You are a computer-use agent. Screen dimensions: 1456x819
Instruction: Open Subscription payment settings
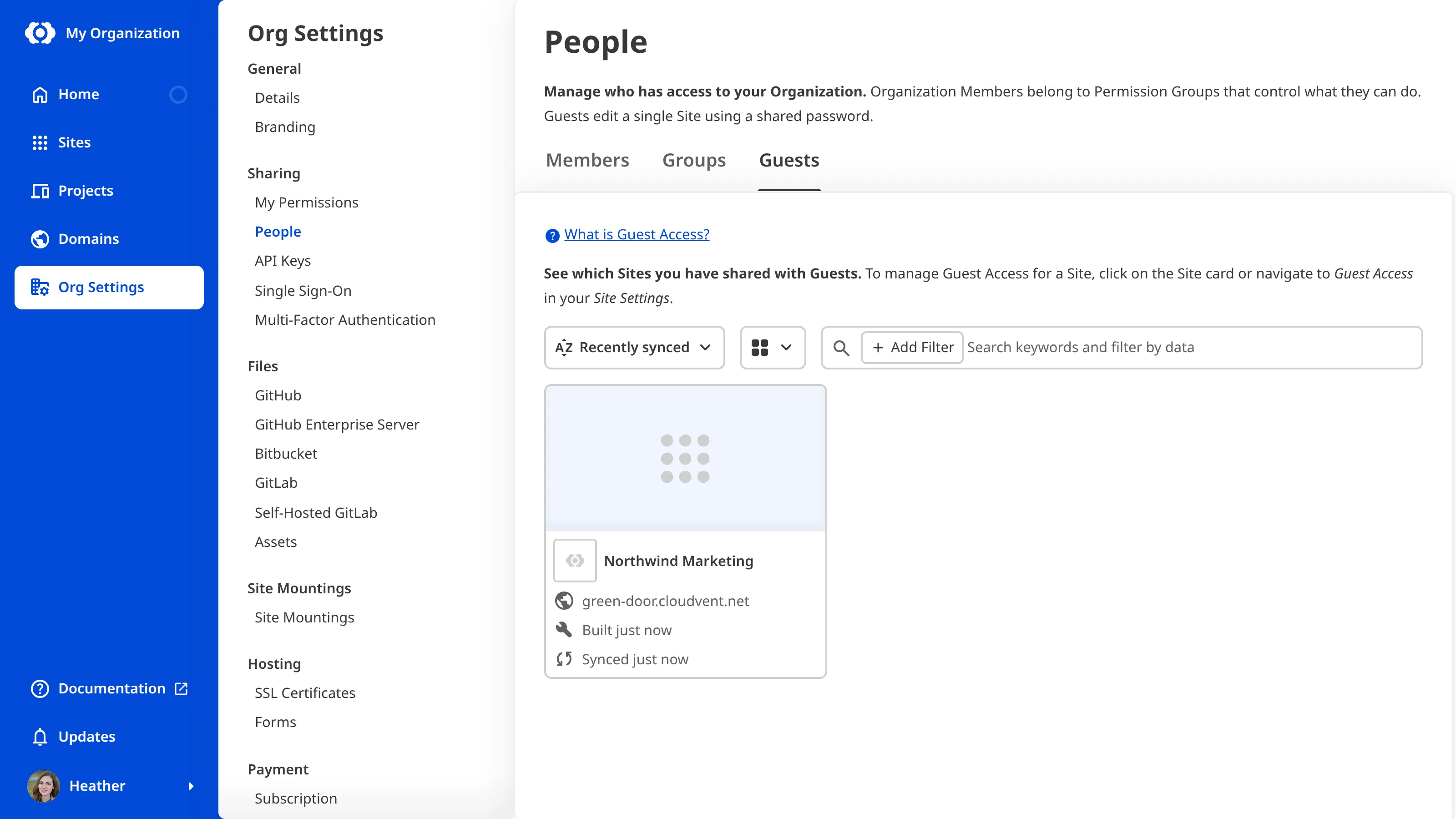[296, 799]
